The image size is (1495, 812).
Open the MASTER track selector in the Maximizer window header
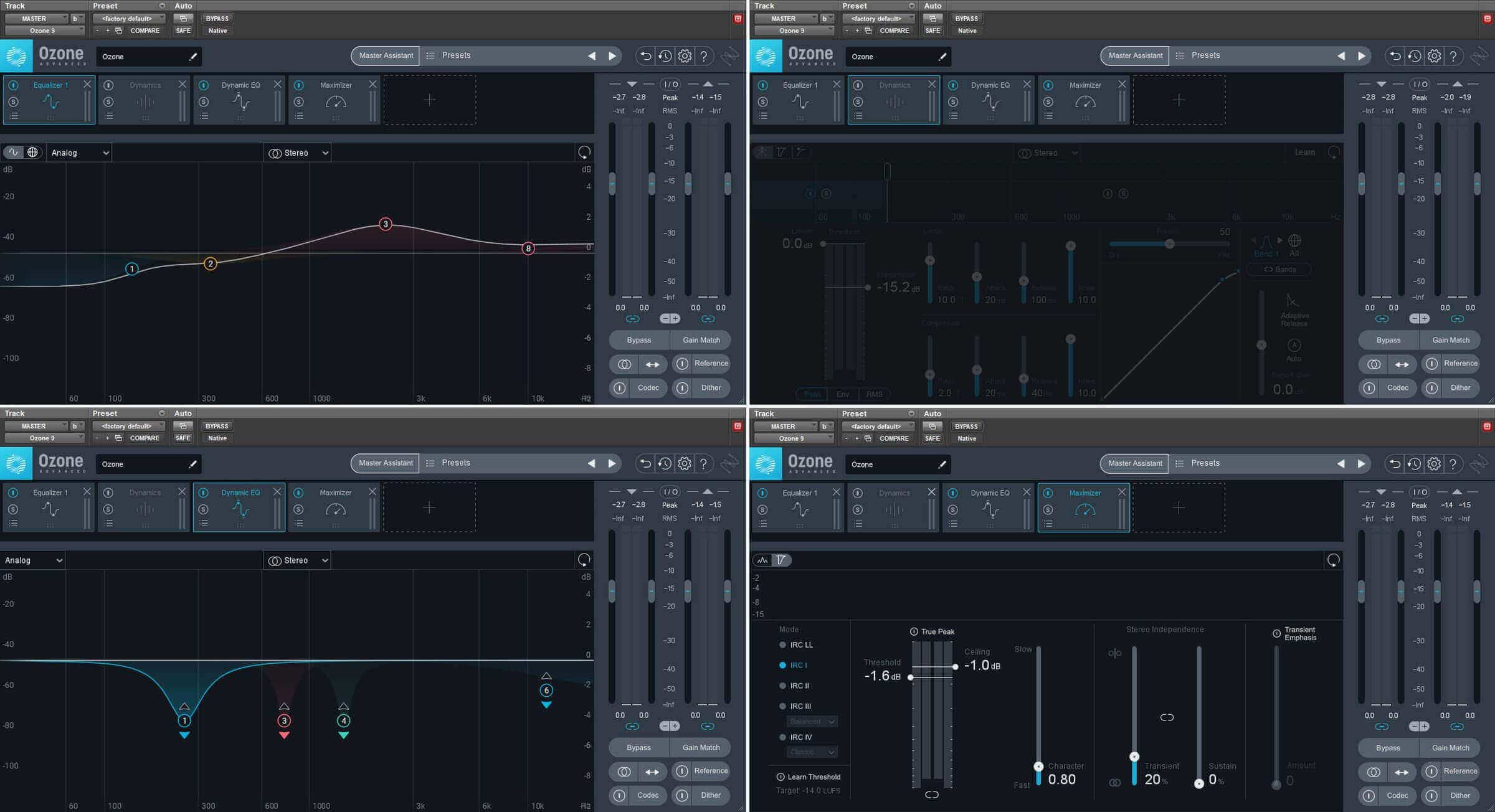(785, 427)
